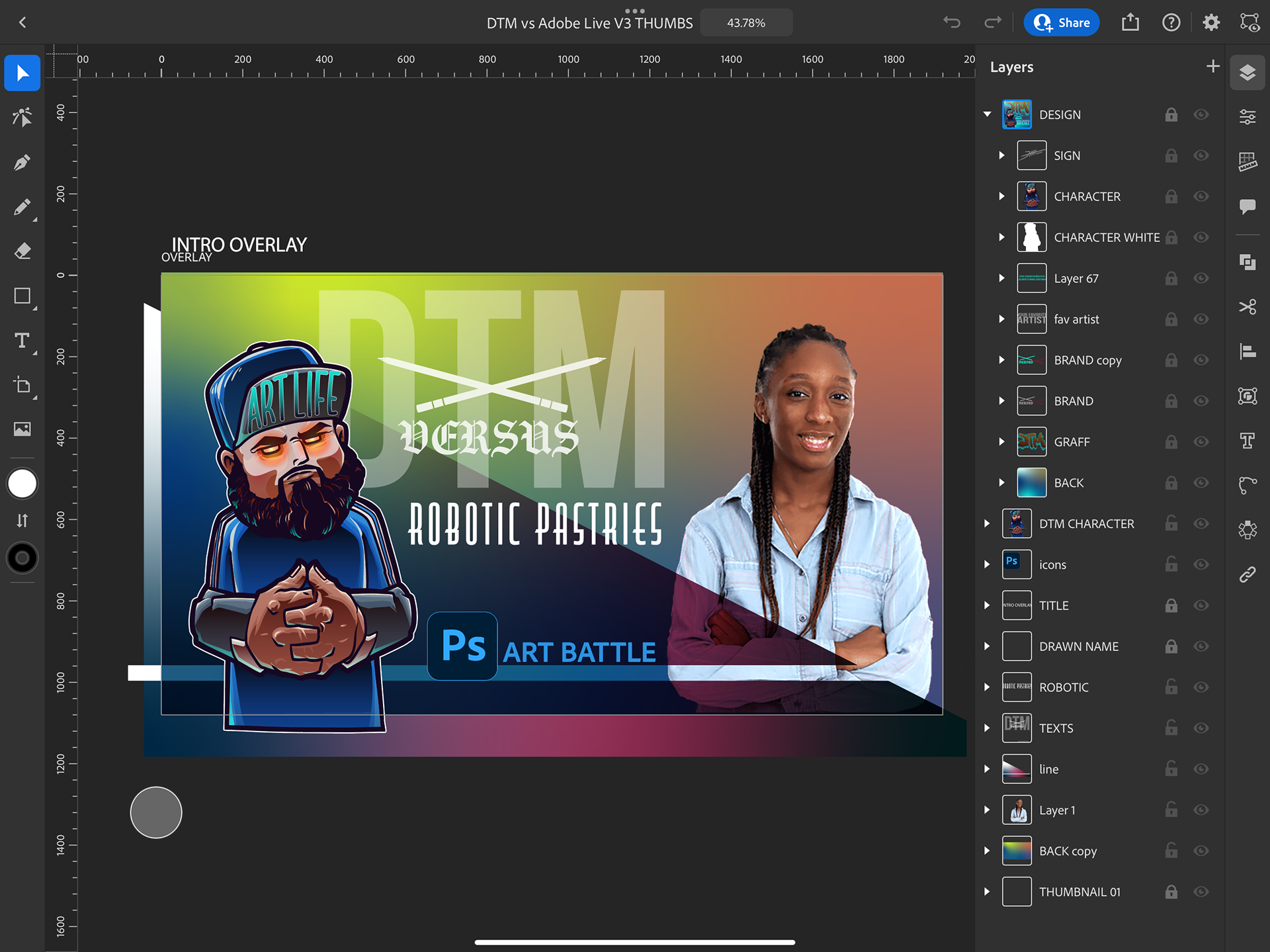This screenshot has width=1270, height=952.
Task: Expand the BACK group
Action: (x=1001, y=483)
